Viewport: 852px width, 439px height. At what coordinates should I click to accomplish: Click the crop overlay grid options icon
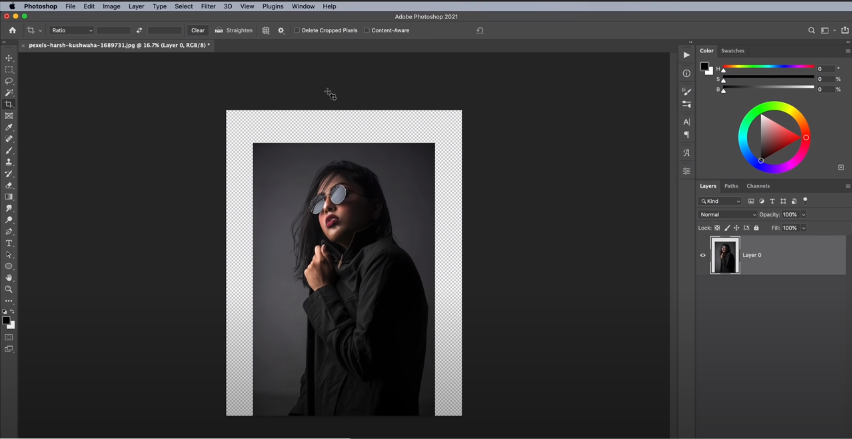click(x=266, y=30)
